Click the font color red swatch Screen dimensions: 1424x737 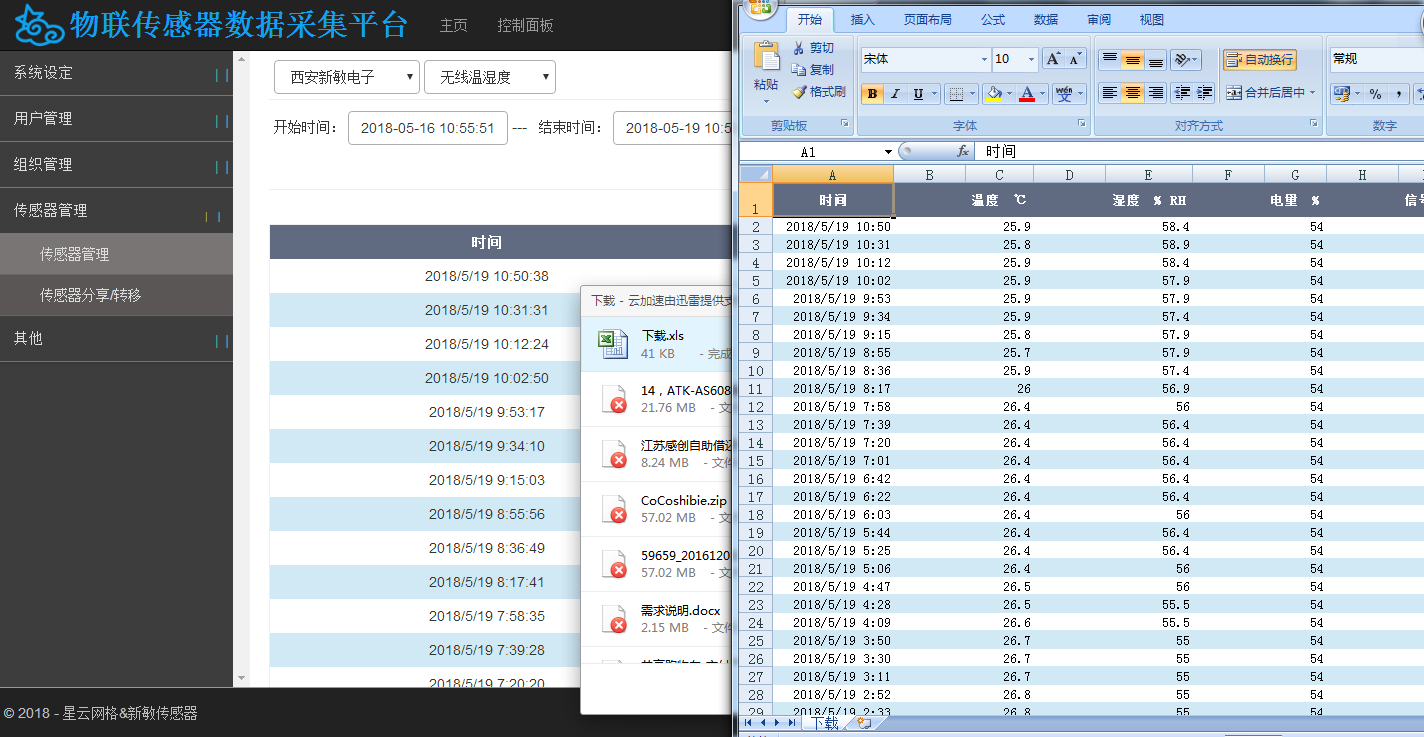[1027, 94]
